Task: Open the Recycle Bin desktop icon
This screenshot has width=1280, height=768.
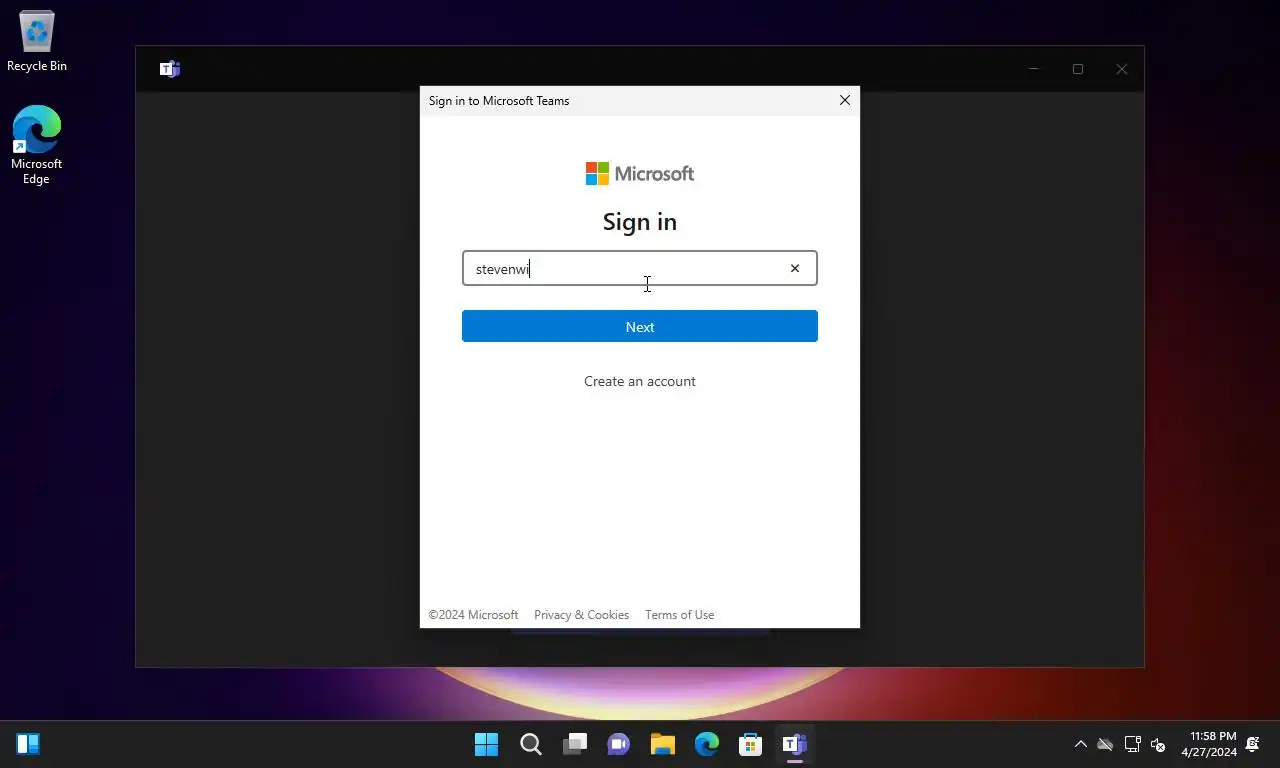Action: point(37,41)
